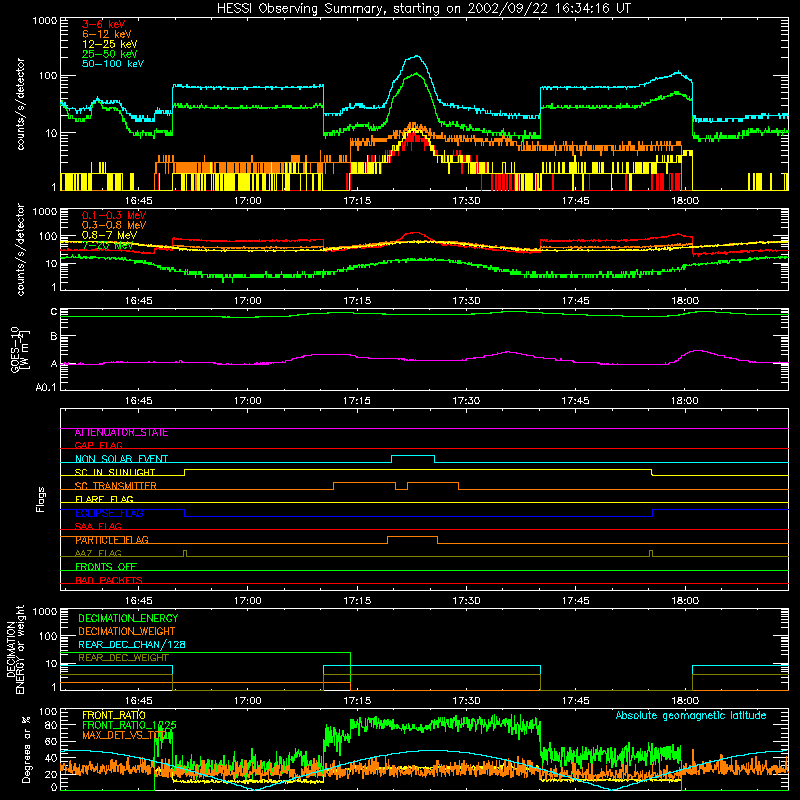
Task: Select the 6-12 keV legend label
Action: point(107,34)
